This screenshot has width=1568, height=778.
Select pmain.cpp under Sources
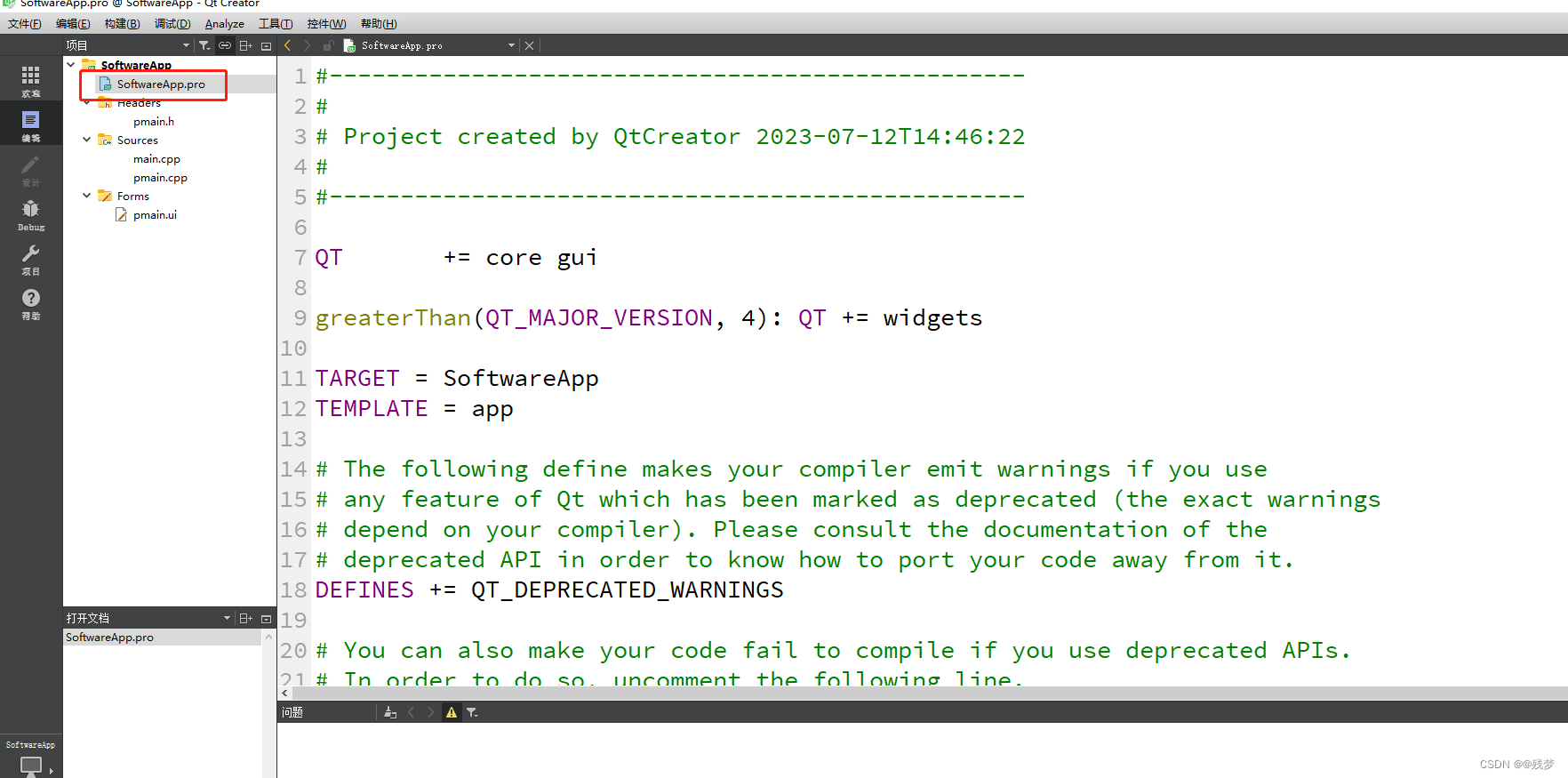coord(160,178)
